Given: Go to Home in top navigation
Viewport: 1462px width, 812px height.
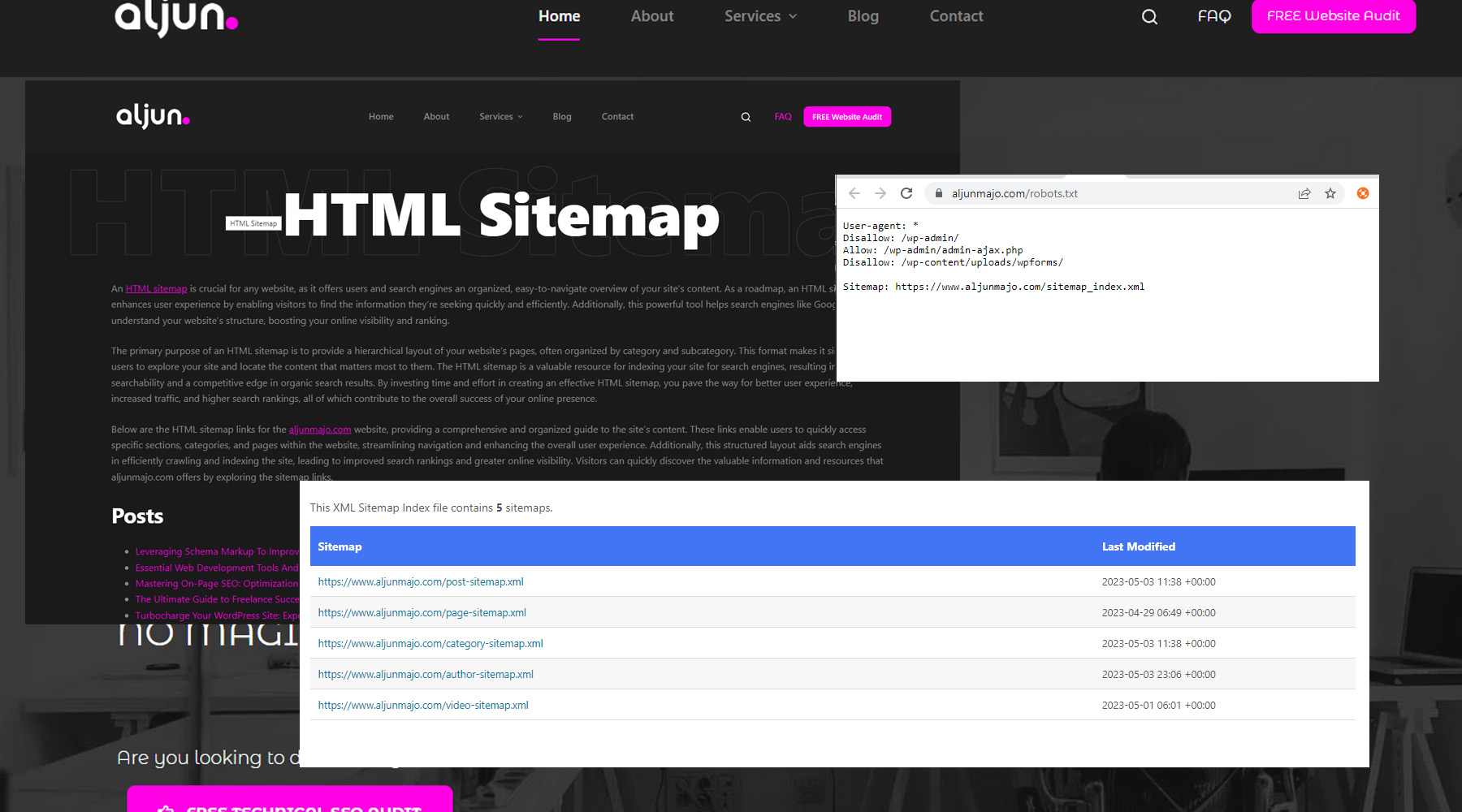Looking at the screenshot, I should (x=560, y=16).
